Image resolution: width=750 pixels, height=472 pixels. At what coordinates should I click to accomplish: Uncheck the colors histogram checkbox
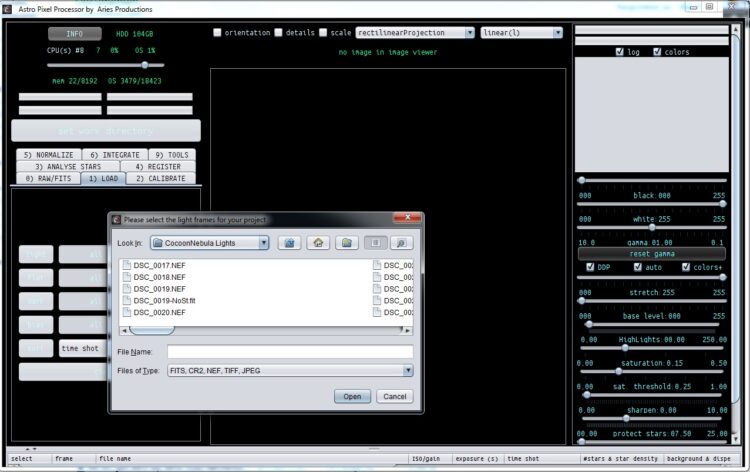[x=657, y=52]
